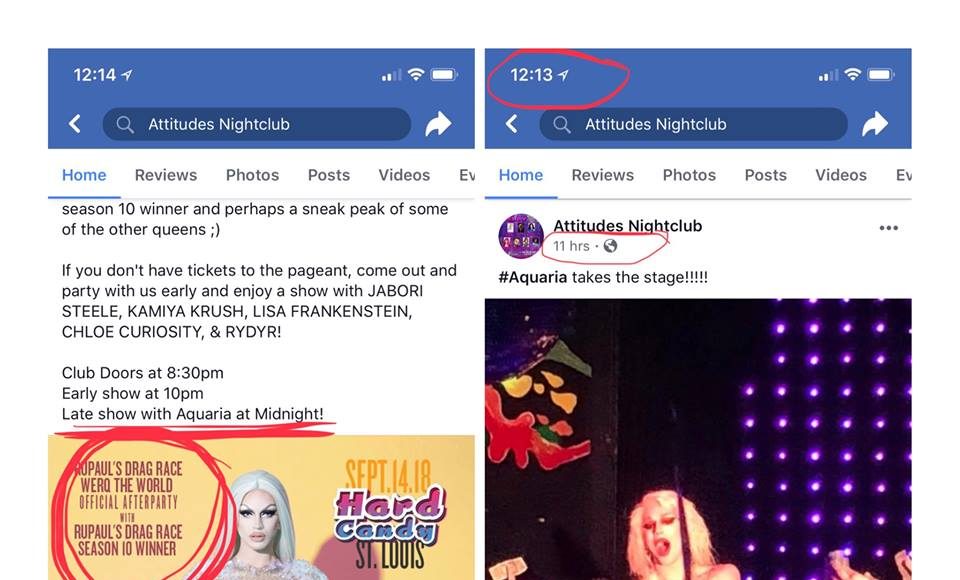Click magnifier icon in right search bar
This screenshot has width=960, height=580.
(561, 124)
